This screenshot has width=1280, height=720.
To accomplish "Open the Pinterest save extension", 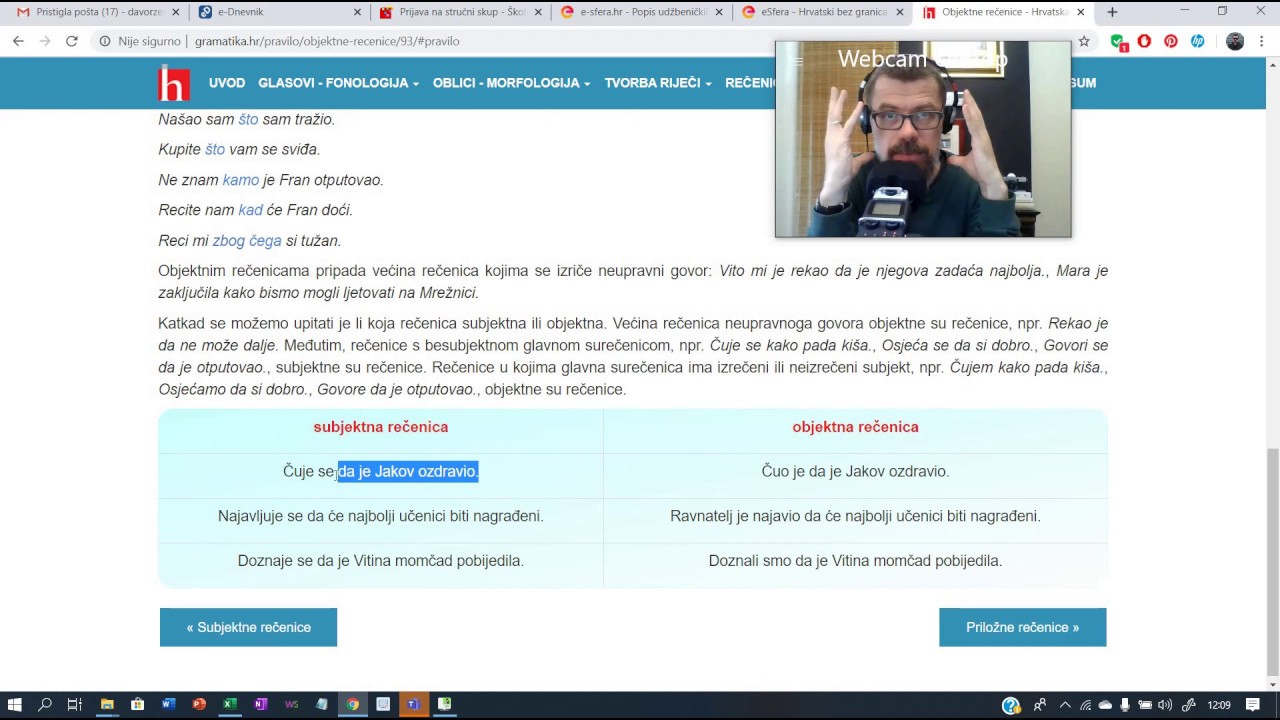I will point(1170,41).
